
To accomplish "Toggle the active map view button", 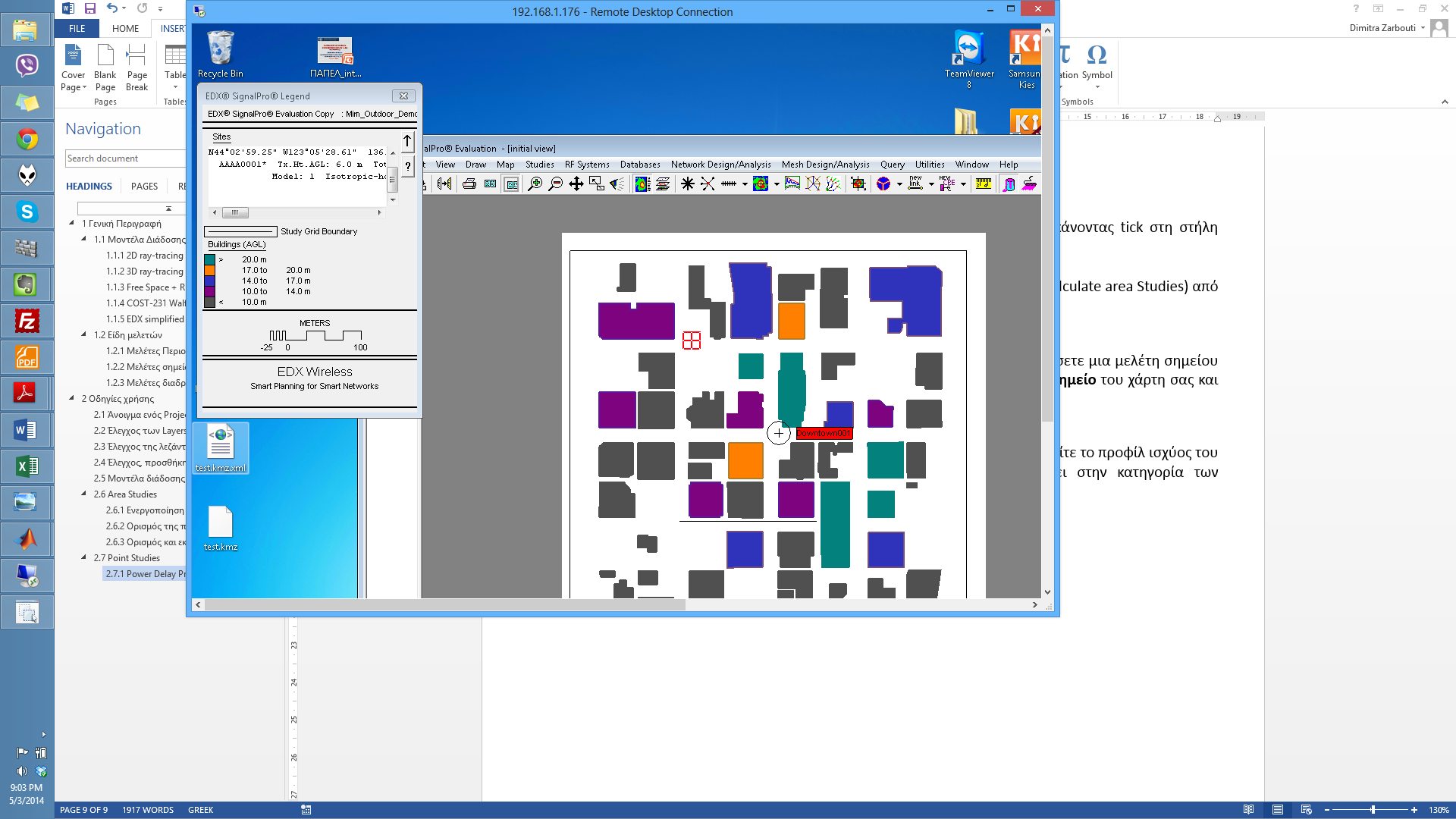I will (x=512, y=184).
